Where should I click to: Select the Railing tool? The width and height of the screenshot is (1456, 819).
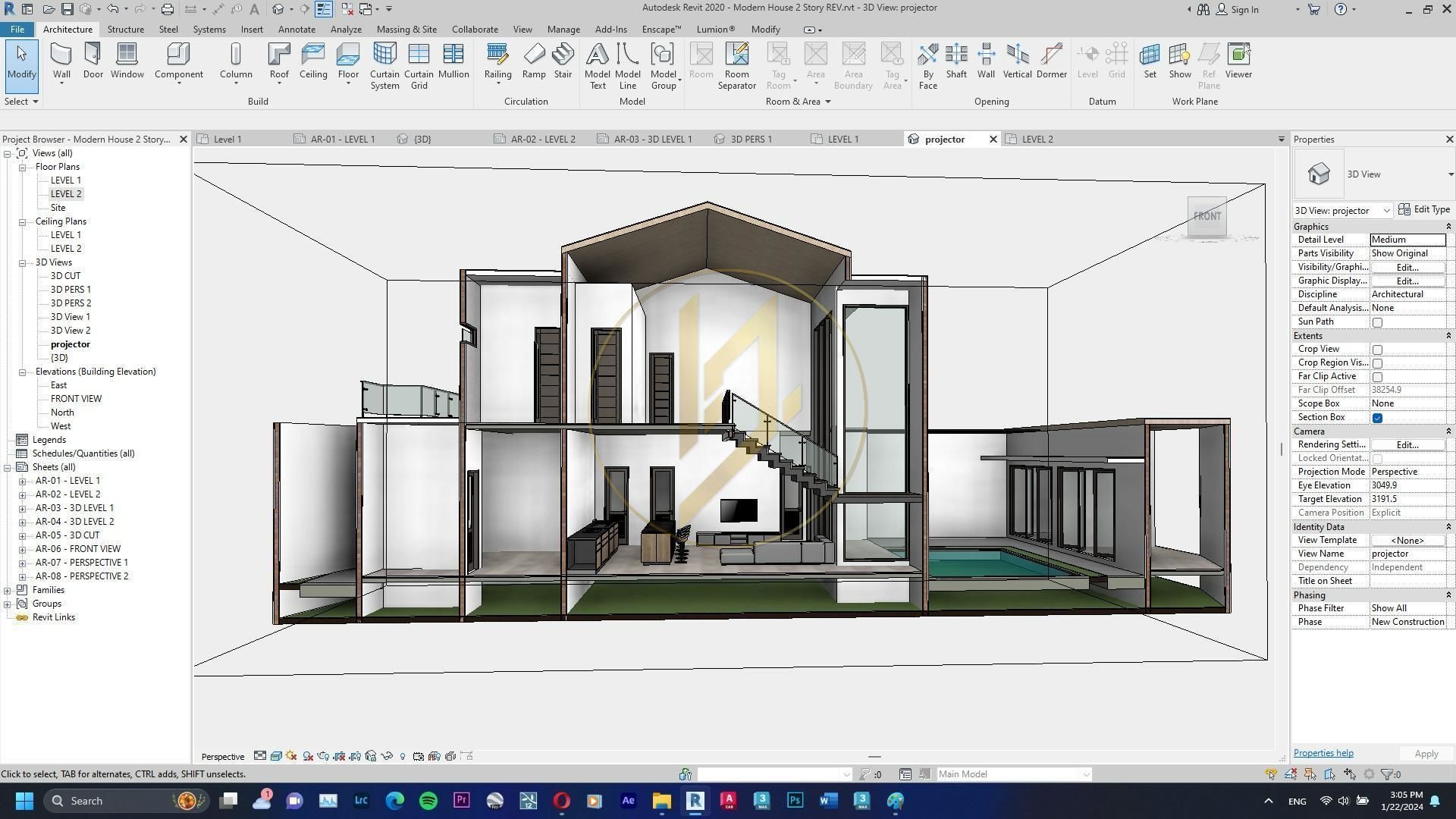(x=497, y=61)
